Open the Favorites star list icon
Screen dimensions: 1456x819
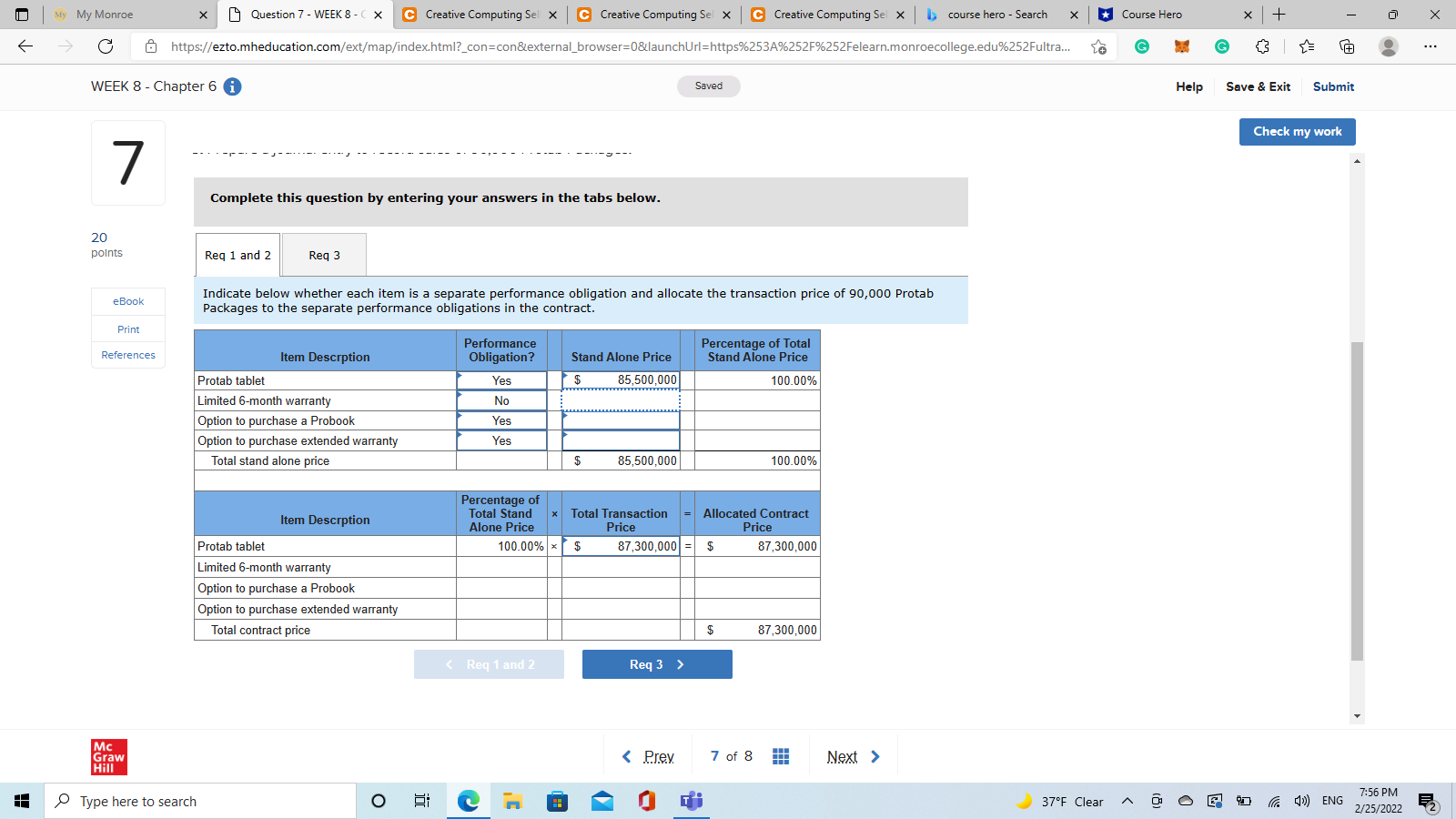pos(1307,46)
